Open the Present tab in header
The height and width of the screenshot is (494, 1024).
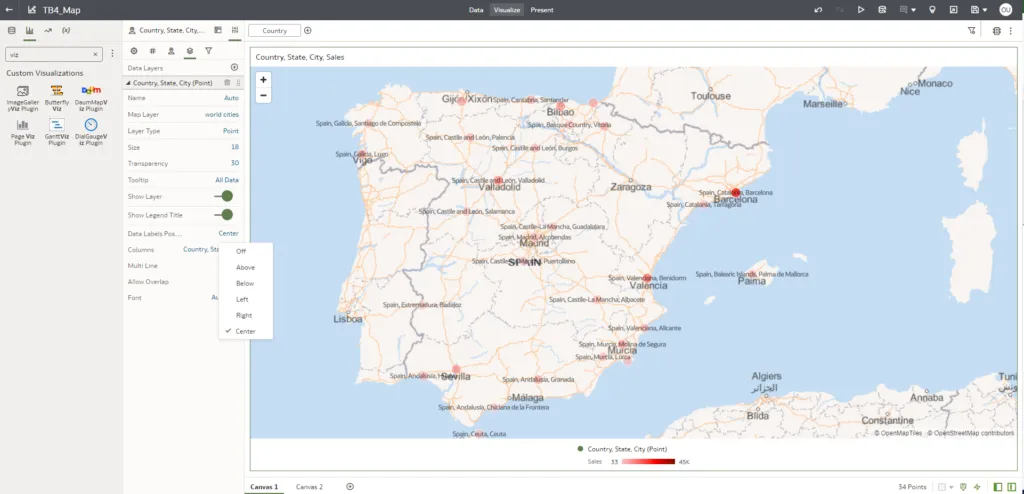[x=542, y=10]
